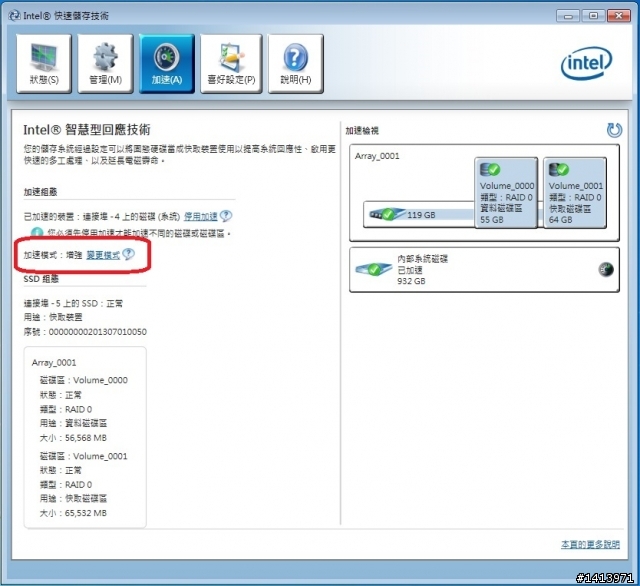Click the accelerated gauge icon on internal disk
The height and width of the screenshot is (586, 640).
point(606,269)
